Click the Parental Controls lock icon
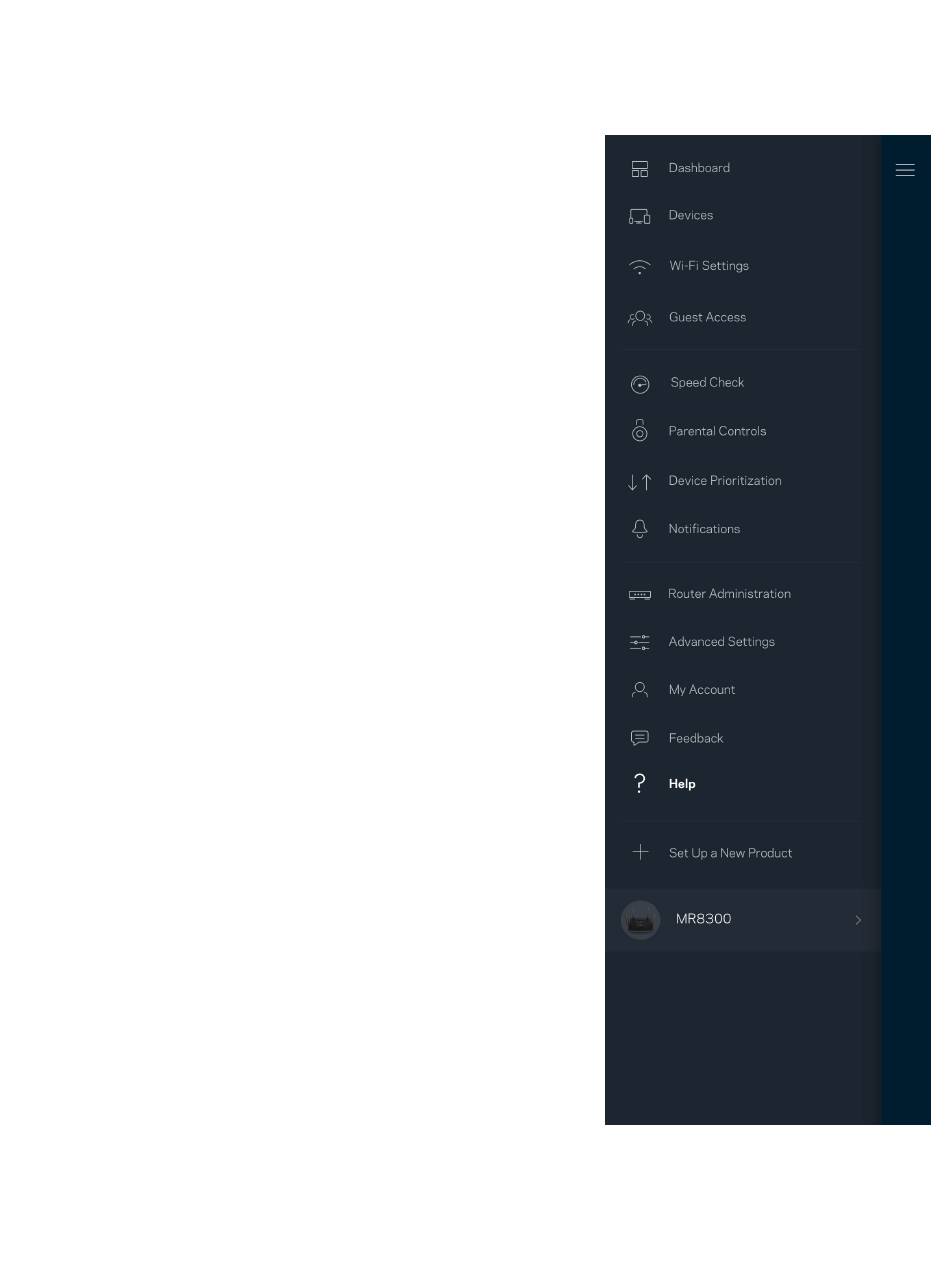 click(x=640, y=431)
